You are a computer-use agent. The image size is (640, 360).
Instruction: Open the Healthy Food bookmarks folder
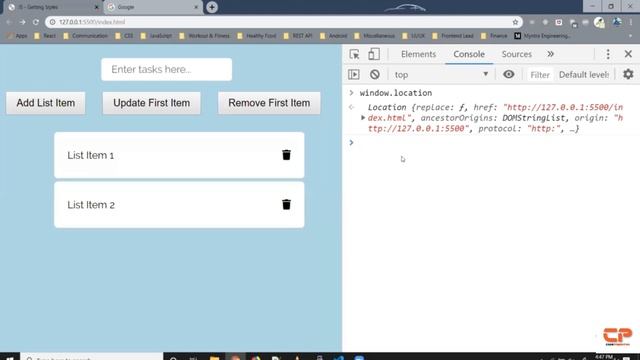tap(257, 36)
